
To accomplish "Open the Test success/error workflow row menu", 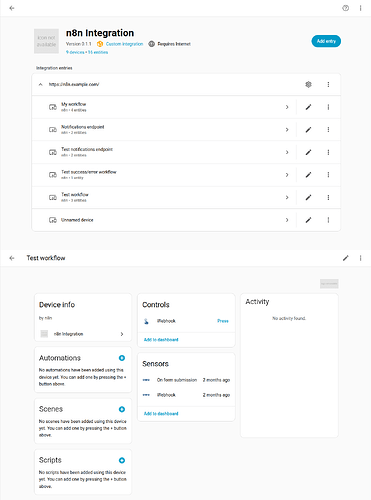I will 328,175.
